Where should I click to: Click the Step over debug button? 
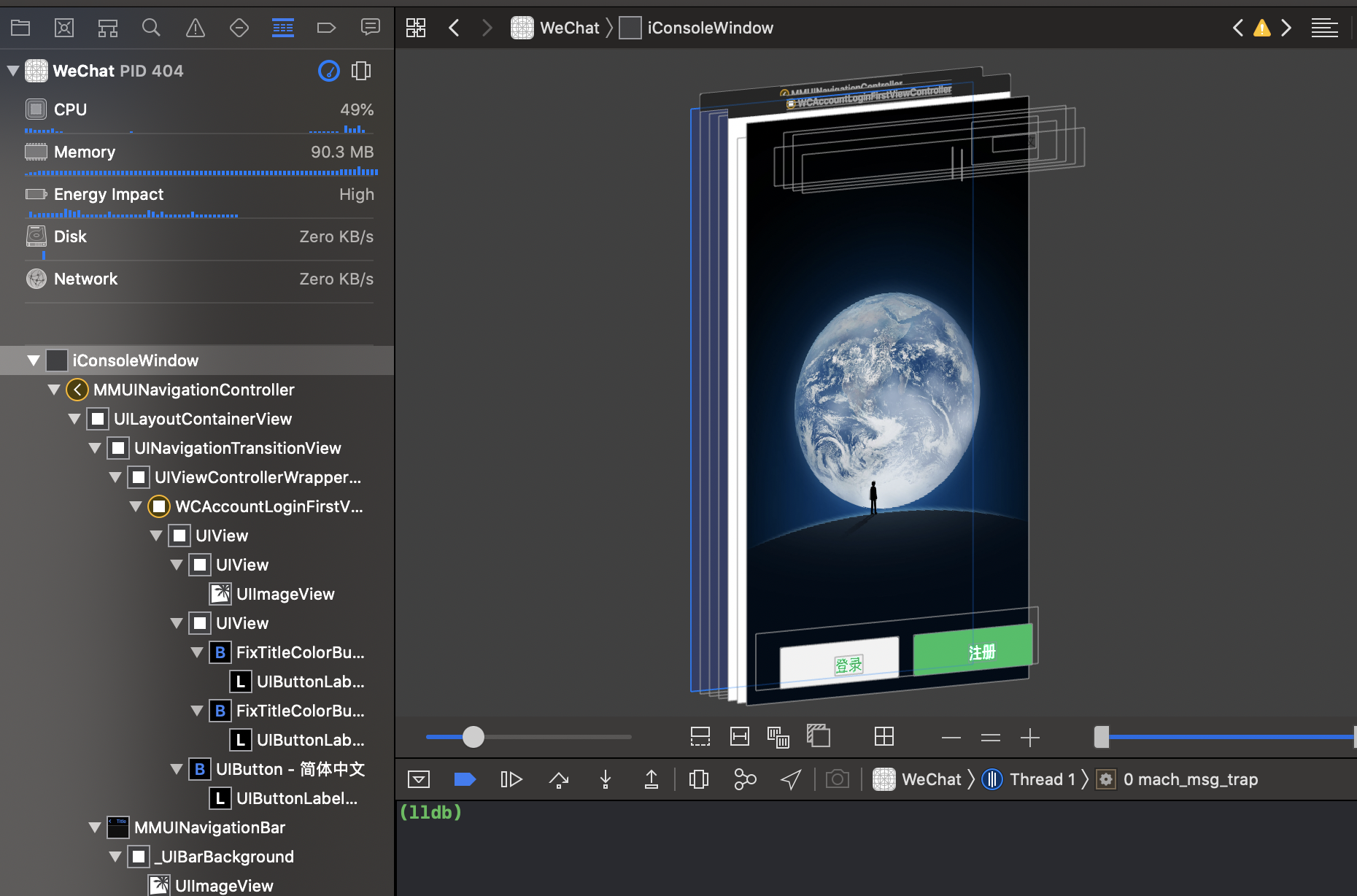point(559,779)
